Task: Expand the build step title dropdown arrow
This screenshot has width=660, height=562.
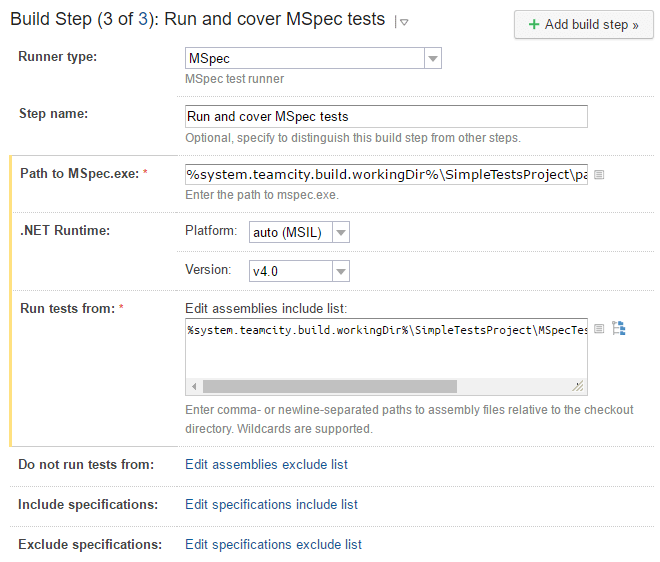Action: click(x=401, y=22)
